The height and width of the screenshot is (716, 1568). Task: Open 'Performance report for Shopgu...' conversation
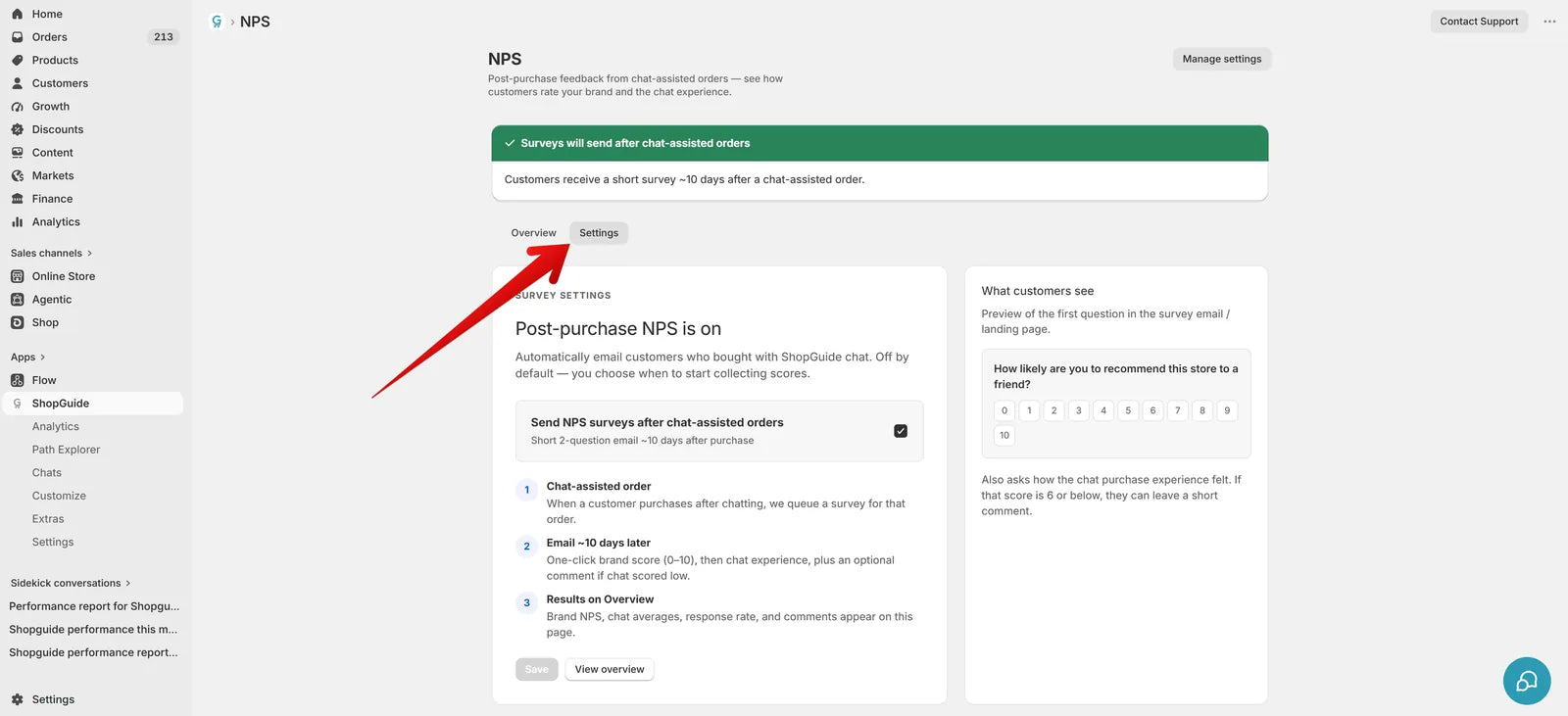click(94, 606)
